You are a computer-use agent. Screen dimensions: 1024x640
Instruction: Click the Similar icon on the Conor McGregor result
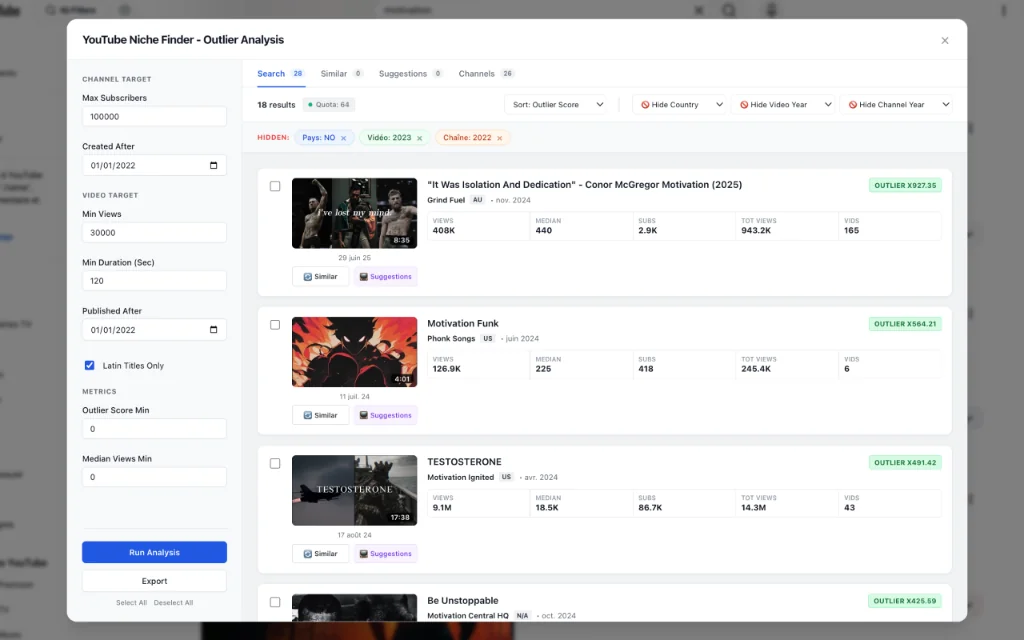click(x=306, y=276)
